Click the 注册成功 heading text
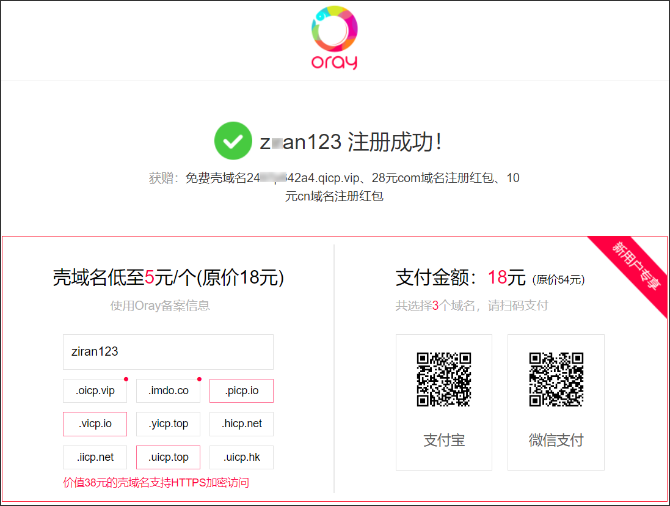 coord(394,142)
